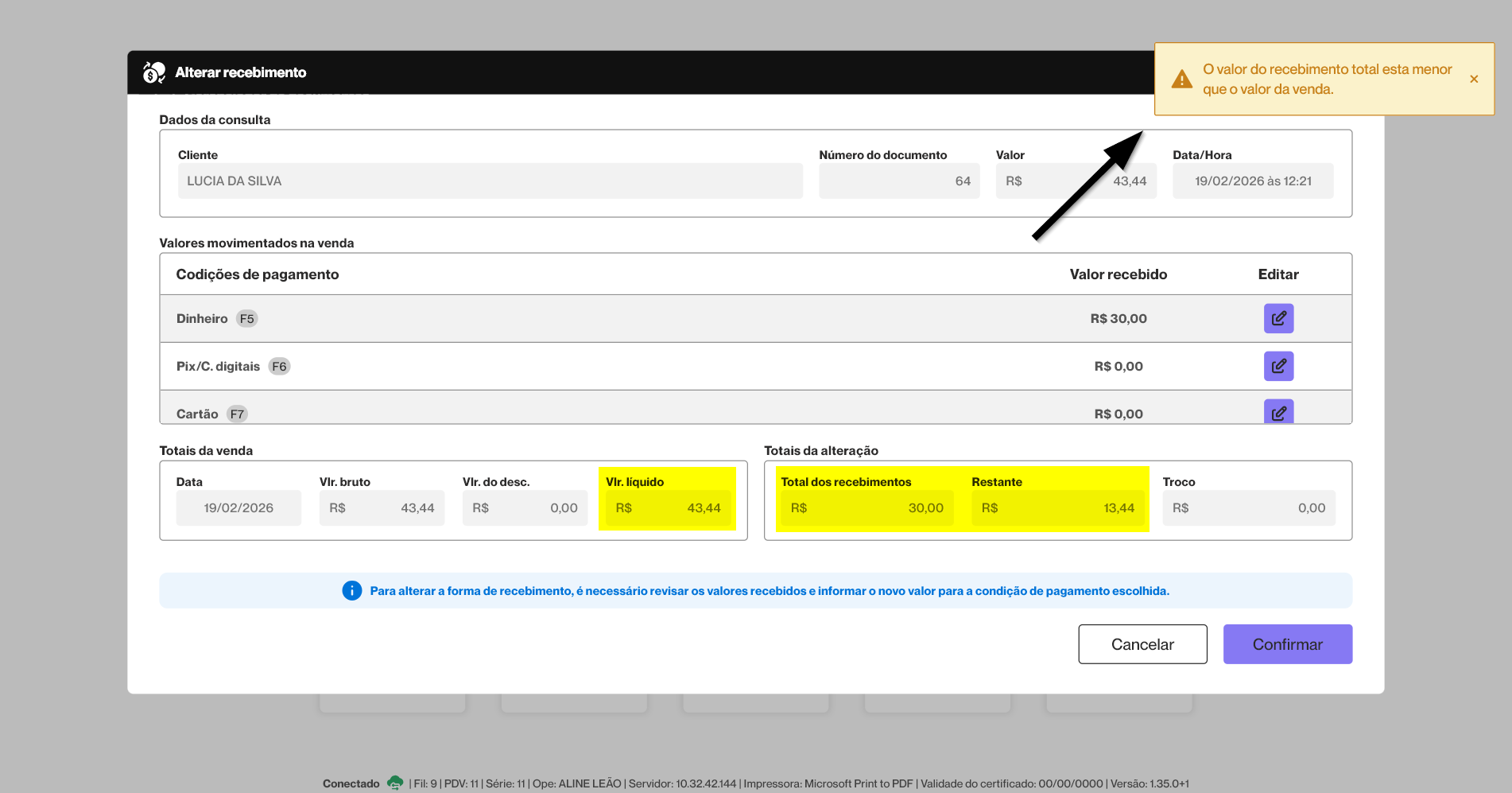Viewport: 1512px width, 793px height.
Task: Click the Cliente name field
Action: pos(490,181)
